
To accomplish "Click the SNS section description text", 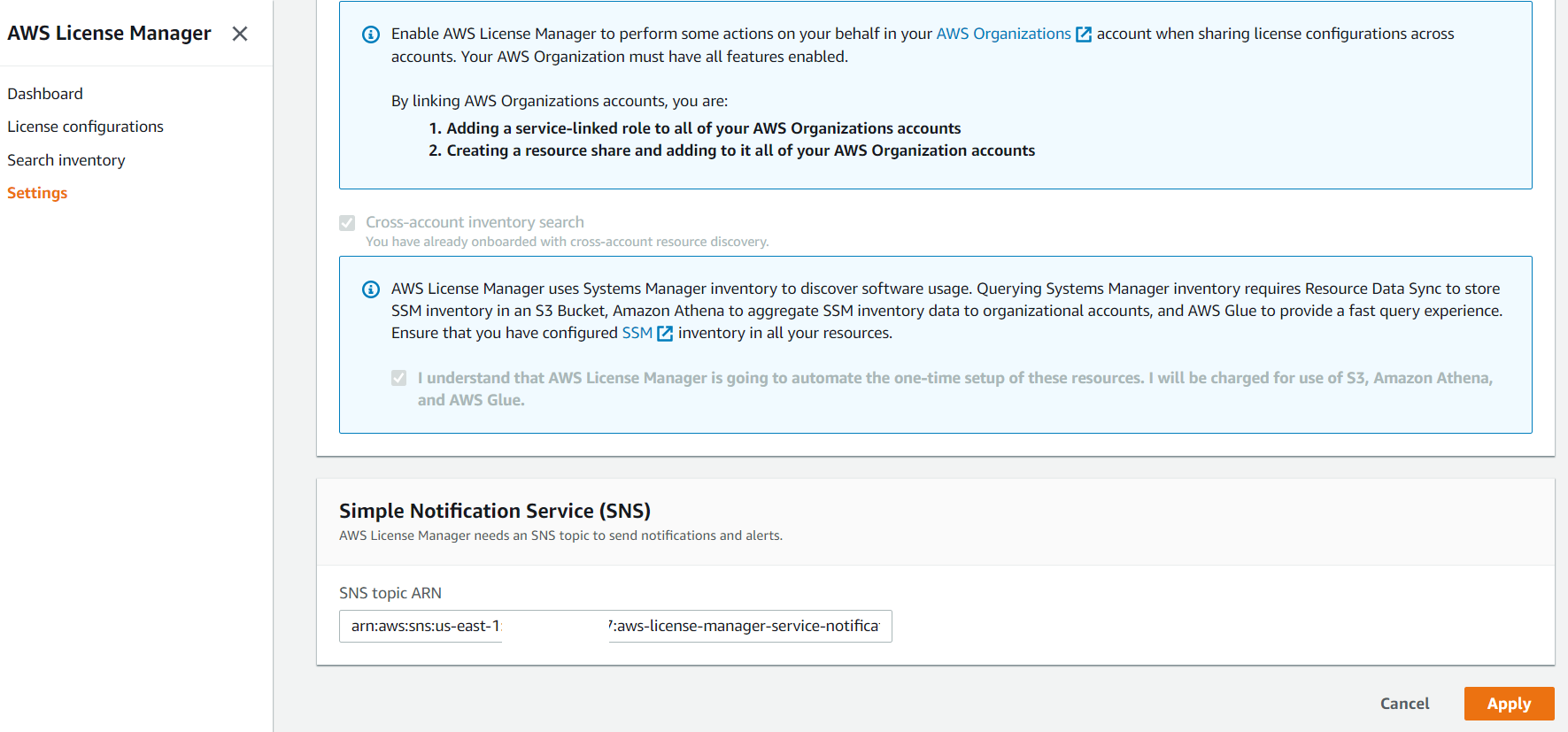I will tap(560, 536).
